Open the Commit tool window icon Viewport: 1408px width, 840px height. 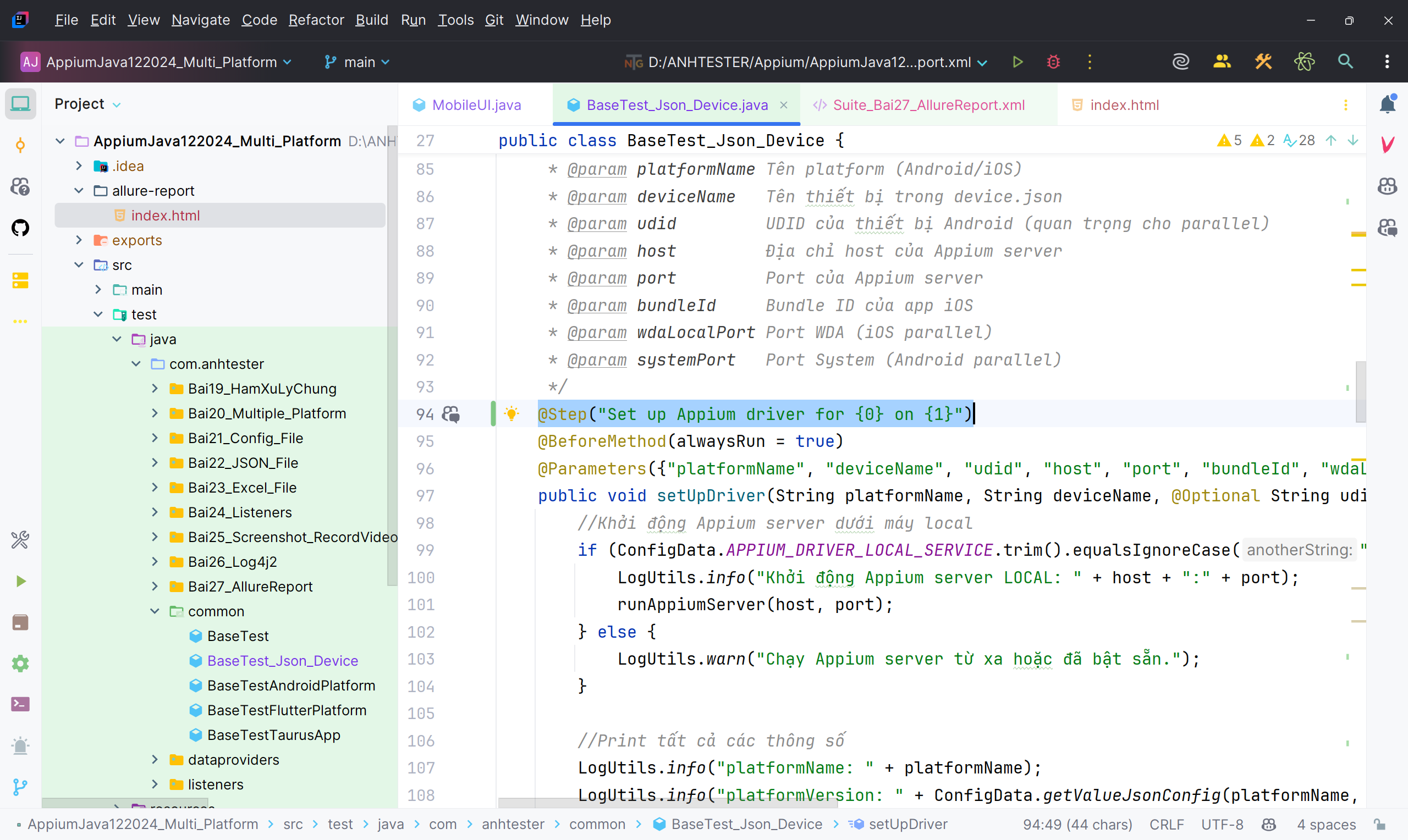20,146
